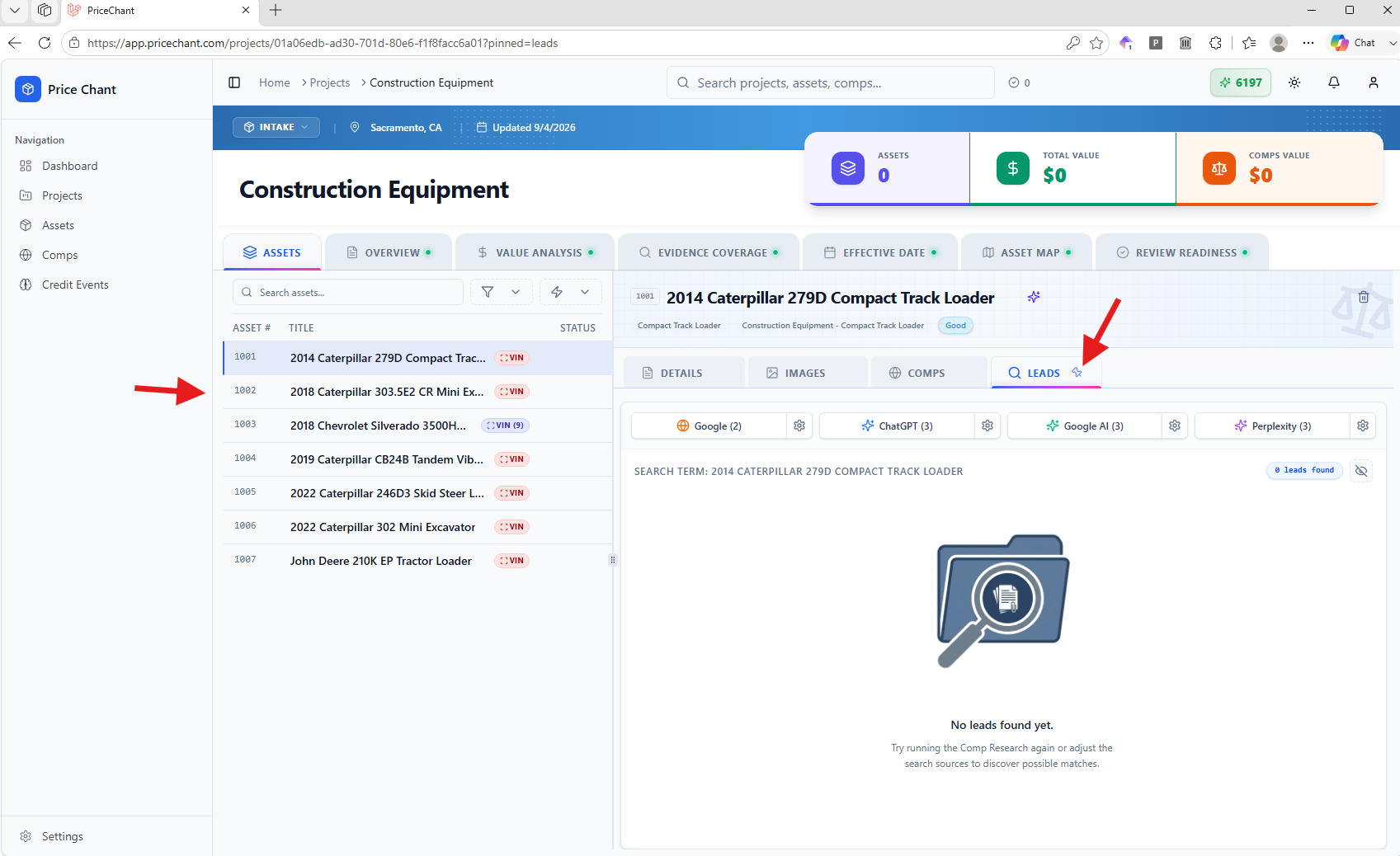Screen dimensions: 1400x856
Task: Click Price Chant logo
Action: click(x=27, y=89)
